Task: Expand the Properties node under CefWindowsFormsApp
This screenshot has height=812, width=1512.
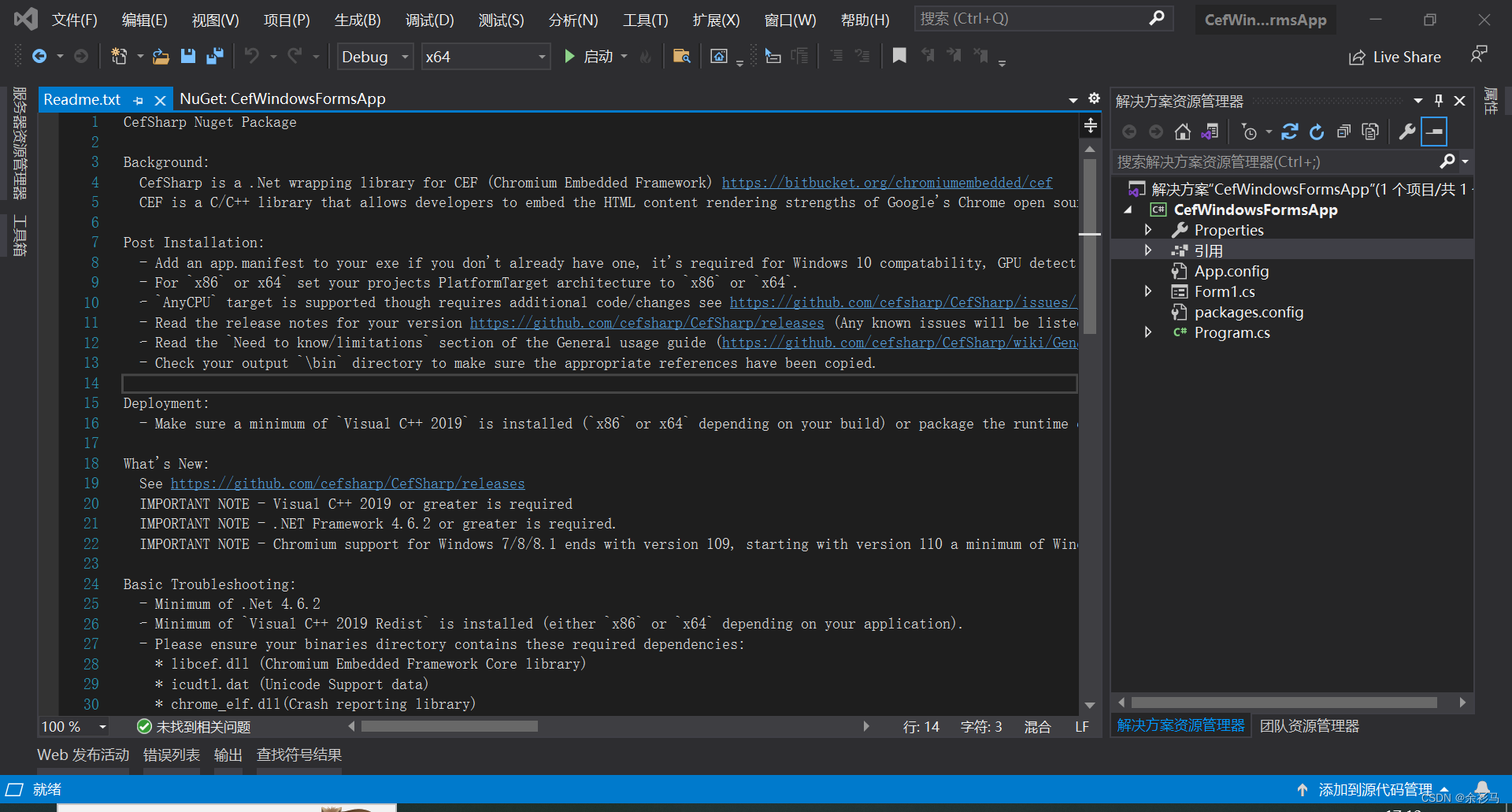Action: pos(1148,230)
